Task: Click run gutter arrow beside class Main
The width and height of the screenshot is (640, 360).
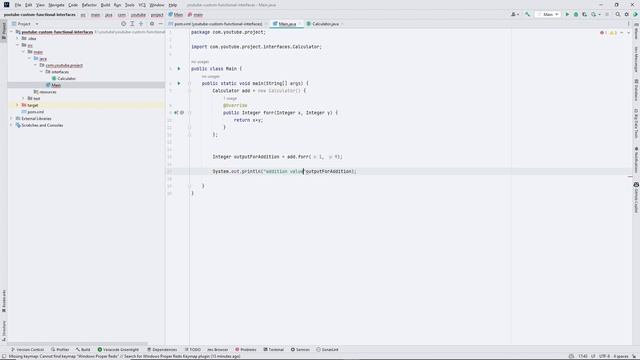Action: pos(179,69)
